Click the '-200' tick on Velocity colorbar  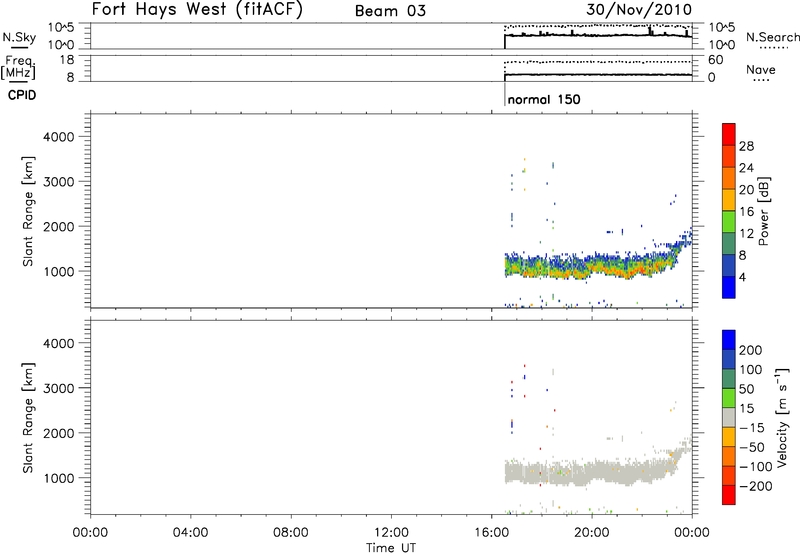click(756, 486)
